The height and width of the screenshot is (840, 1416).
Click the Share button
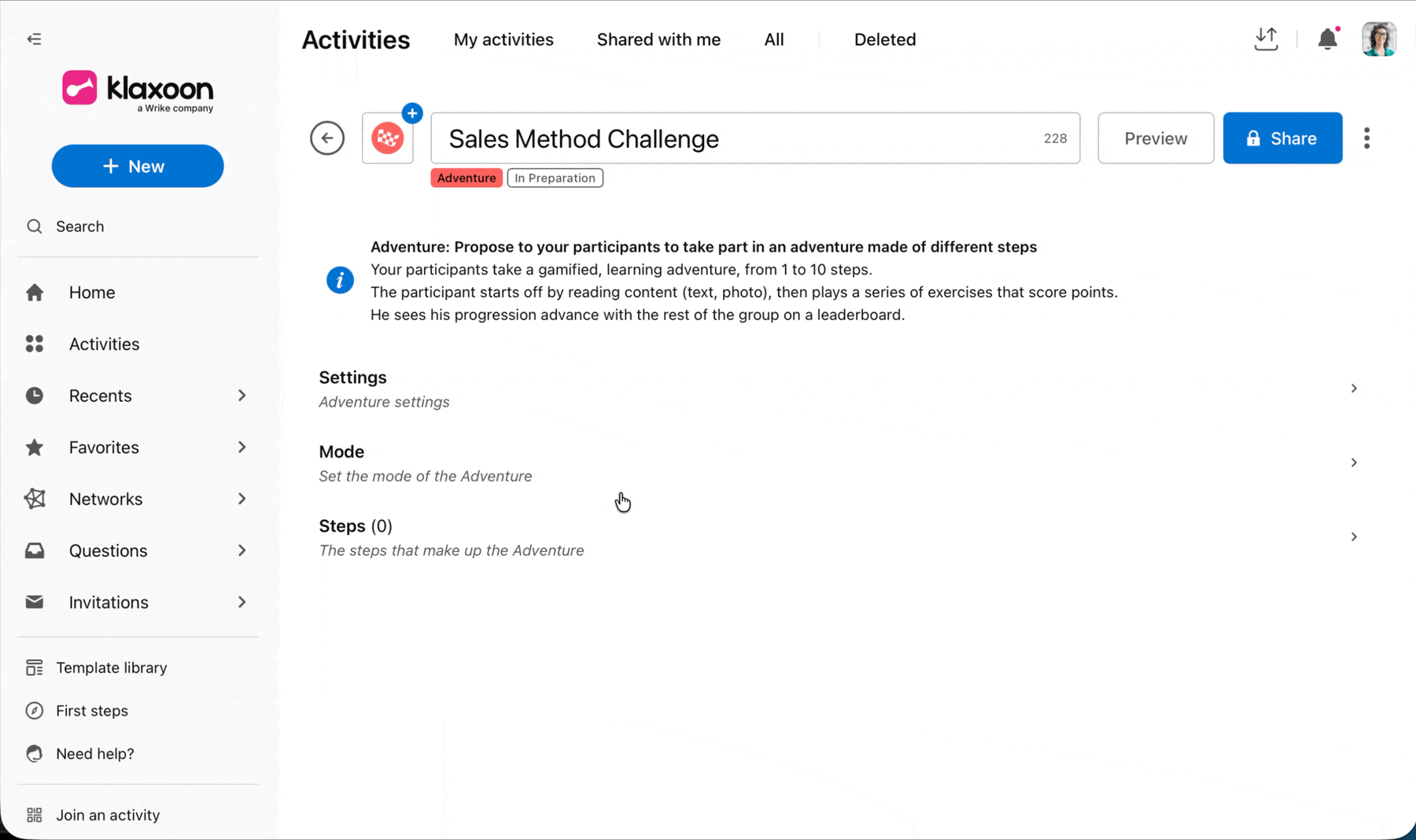1282,138
